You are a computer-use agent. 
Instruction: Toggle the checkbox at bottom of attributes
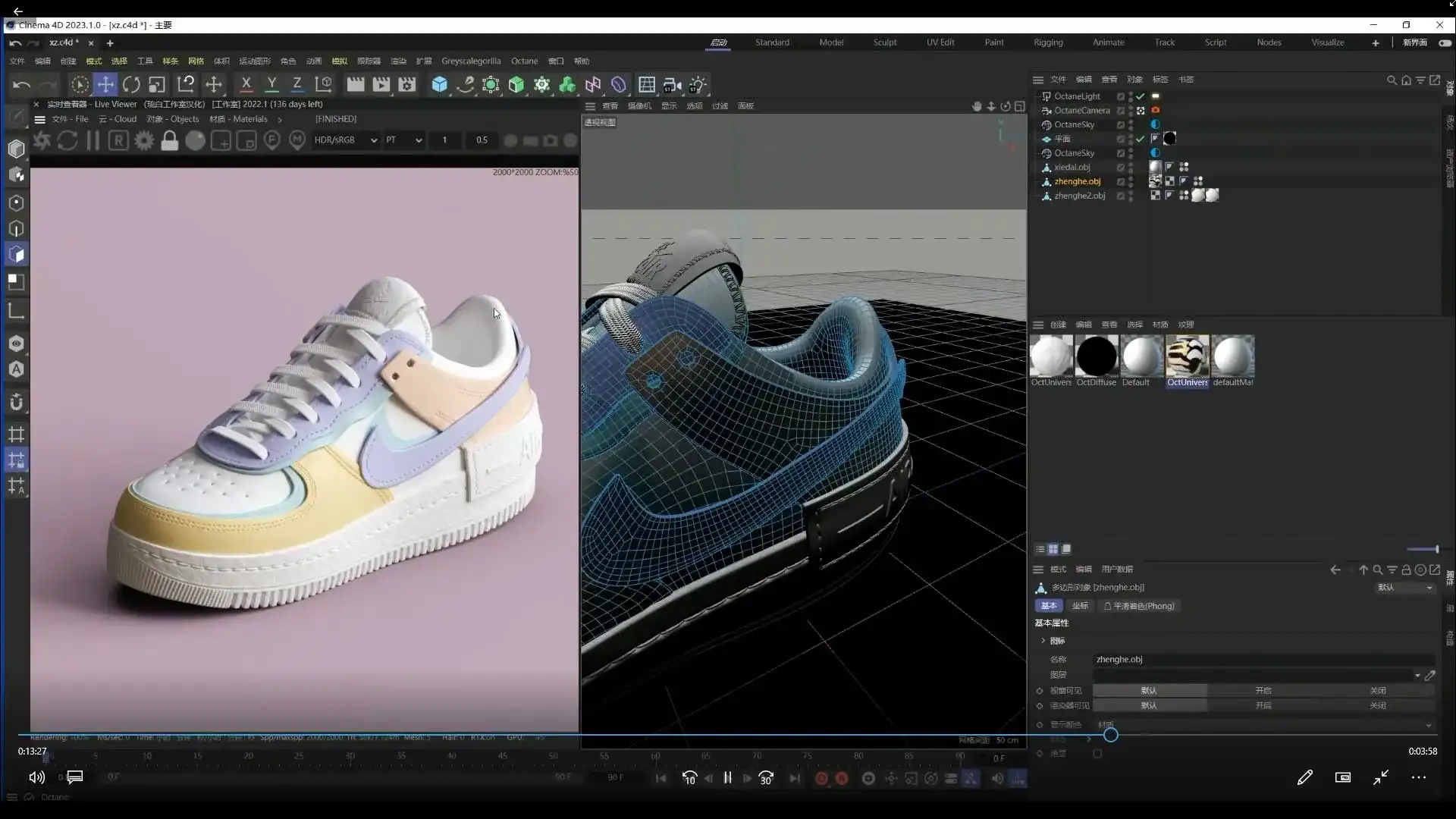coord(1097,754)
